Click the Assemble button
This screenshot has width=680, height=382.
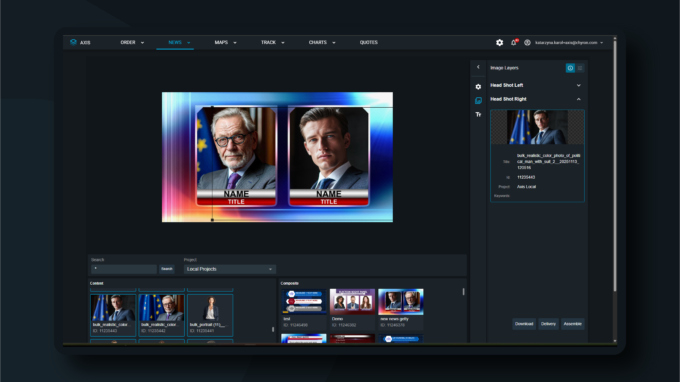pos(572,324)
